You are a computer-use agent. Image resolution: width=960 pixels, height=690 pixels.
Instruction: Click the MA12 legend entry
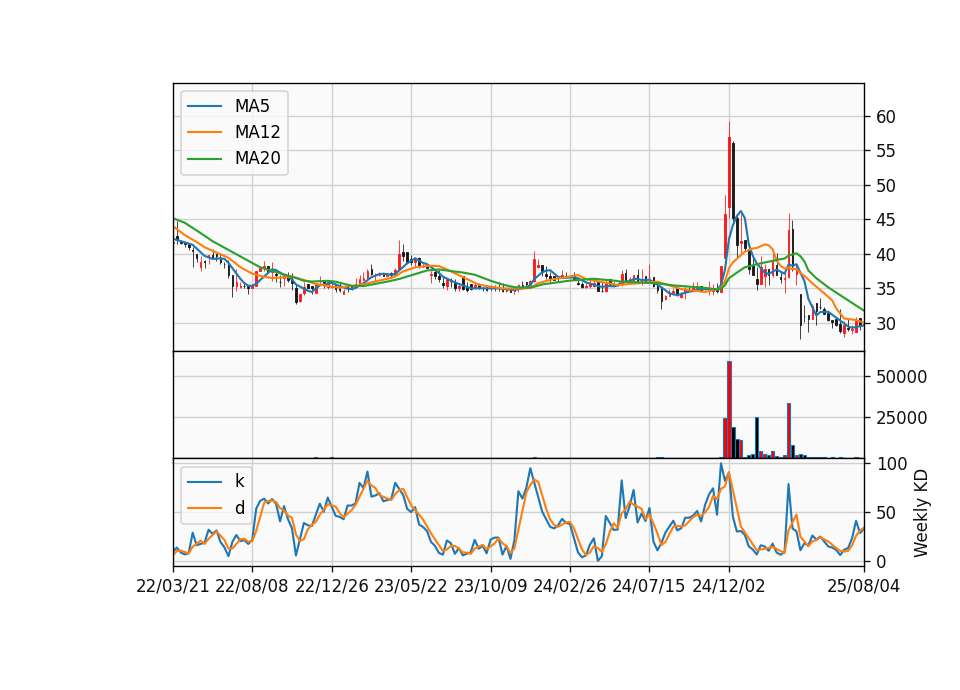pyautogui.click(x=234, y=132)
